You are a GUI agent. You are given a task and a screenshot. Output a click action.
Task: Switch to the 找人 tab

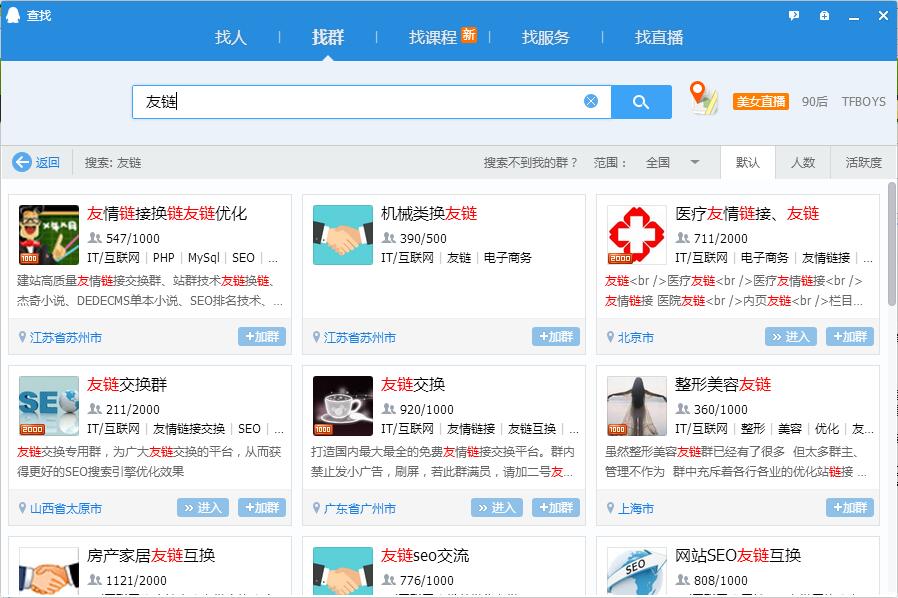point(230,36)
